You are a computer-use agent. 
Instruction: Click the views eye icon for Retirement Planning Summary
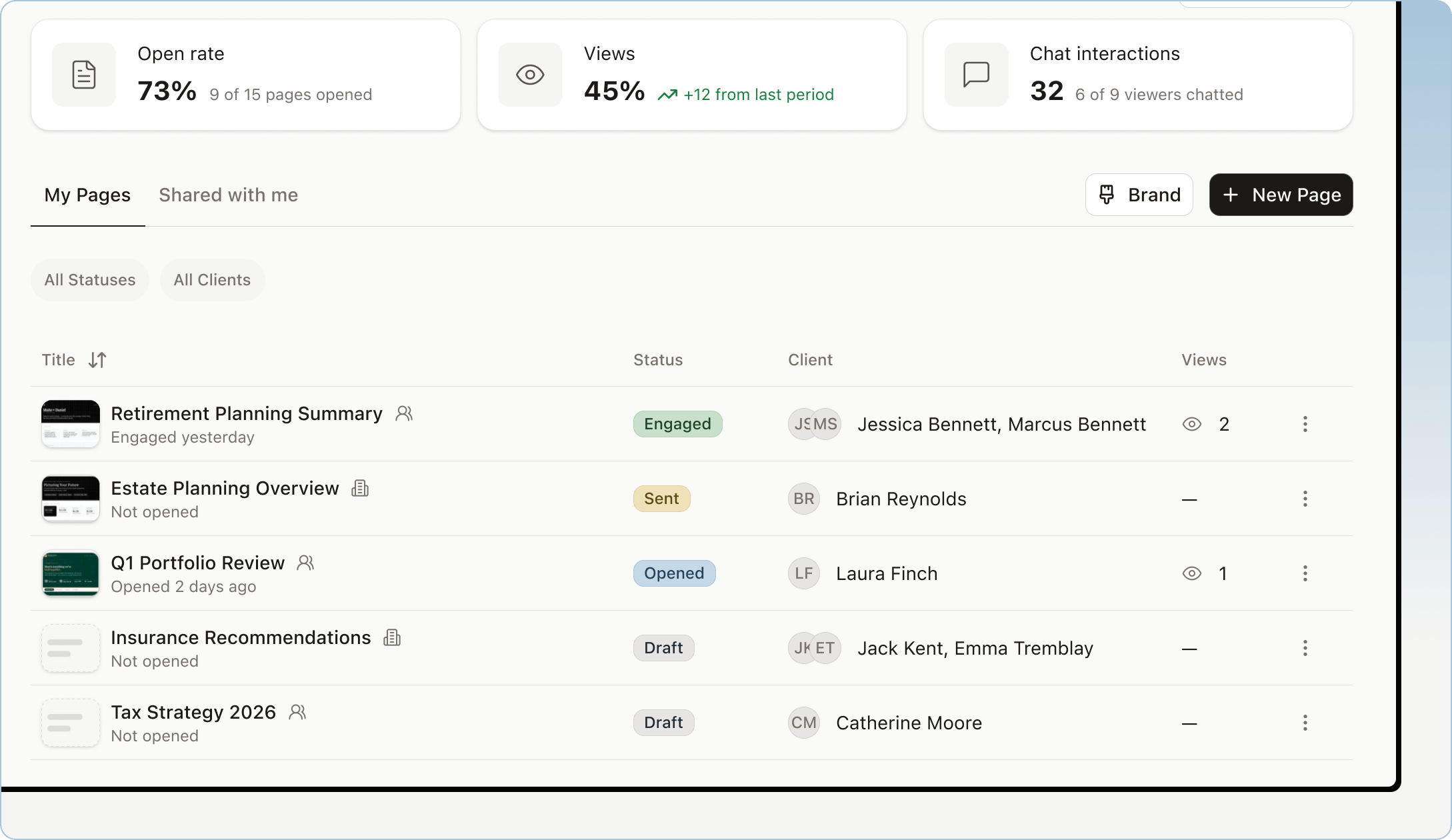click(1192, 424)
